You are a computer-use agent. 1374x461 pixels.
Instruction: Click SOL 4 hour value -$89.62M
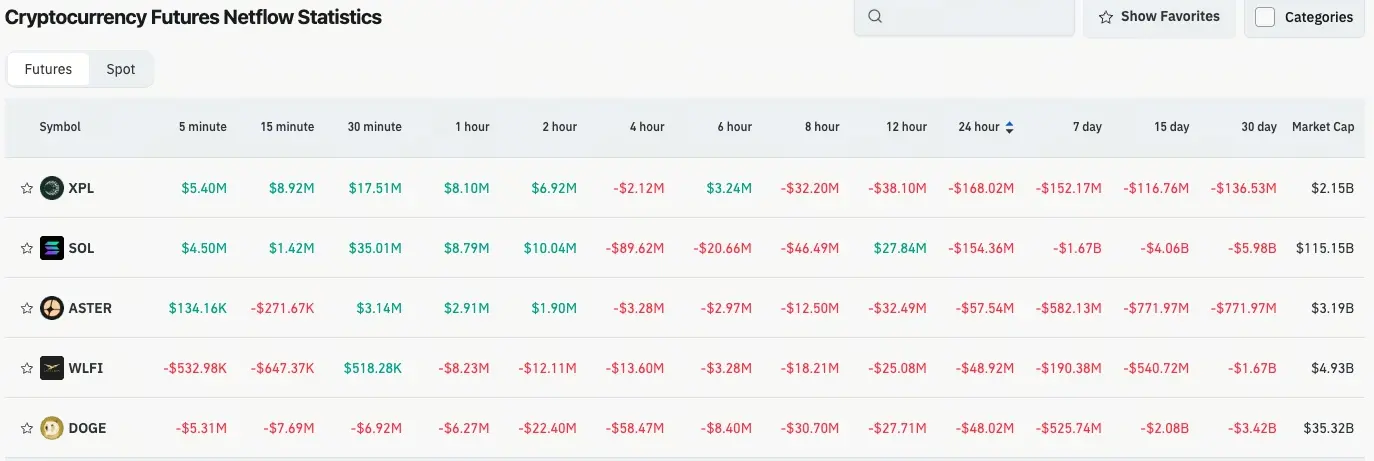(635, 248)
